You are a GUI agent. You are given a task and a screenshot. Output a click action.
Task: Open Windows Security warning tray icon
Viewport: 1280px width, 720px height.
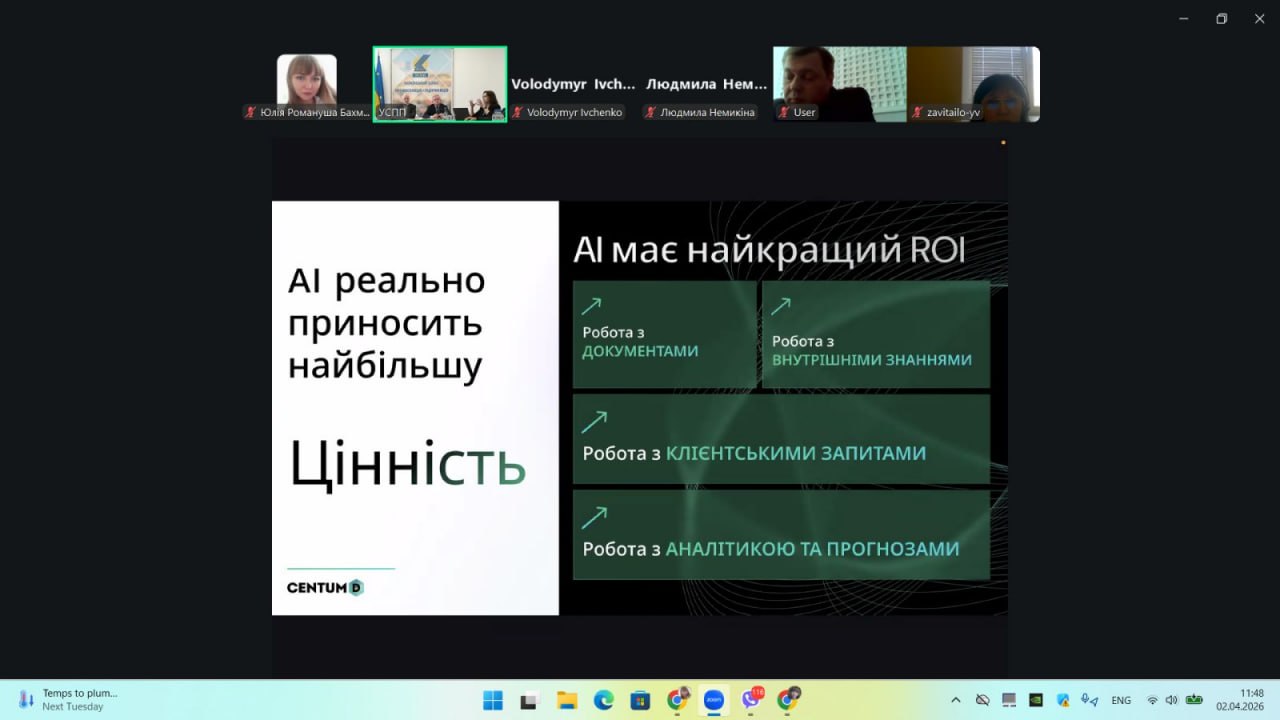pos(1063,700)
